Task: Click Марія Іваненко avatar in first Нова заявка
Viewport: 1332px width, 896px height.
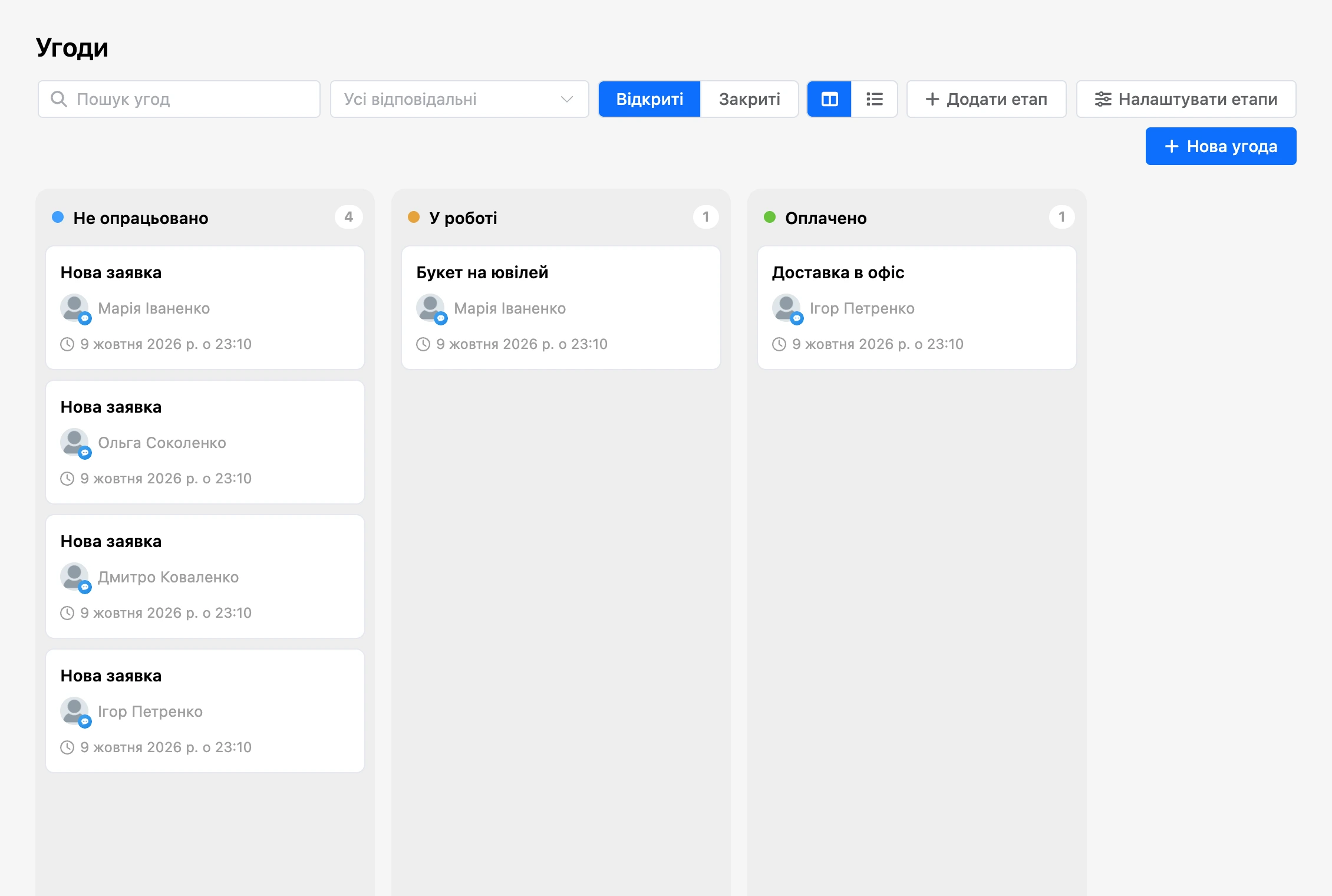Action: (75, 308)
